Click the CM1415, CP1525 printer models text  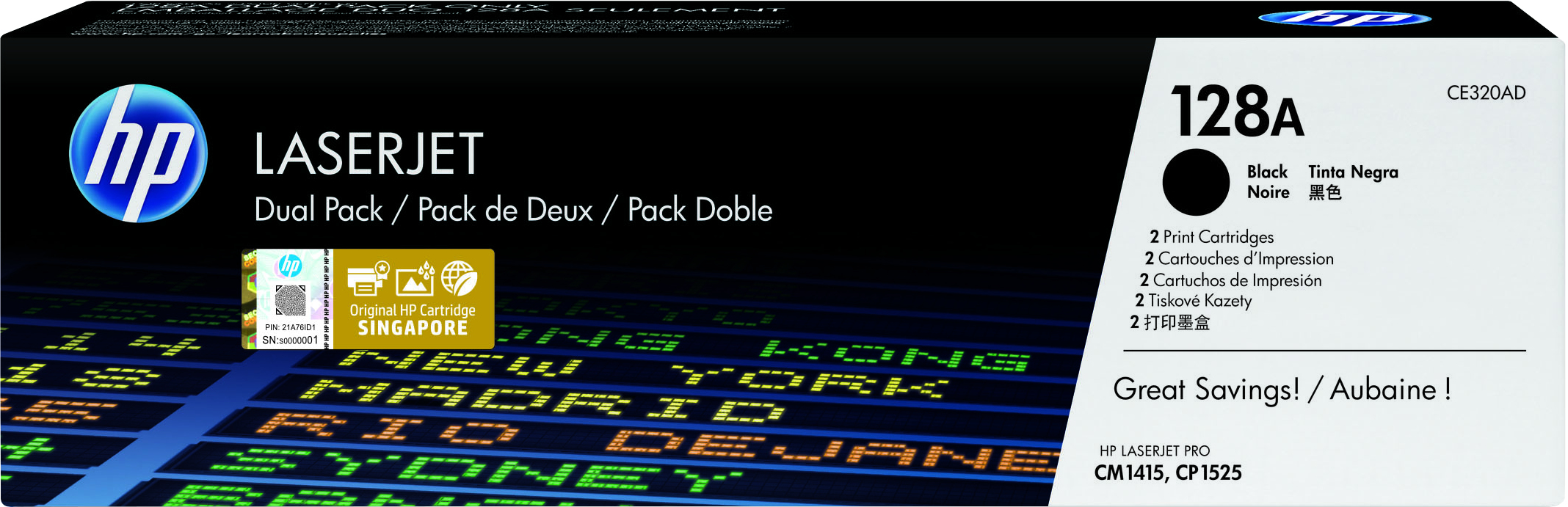(x=1167, y=473)
